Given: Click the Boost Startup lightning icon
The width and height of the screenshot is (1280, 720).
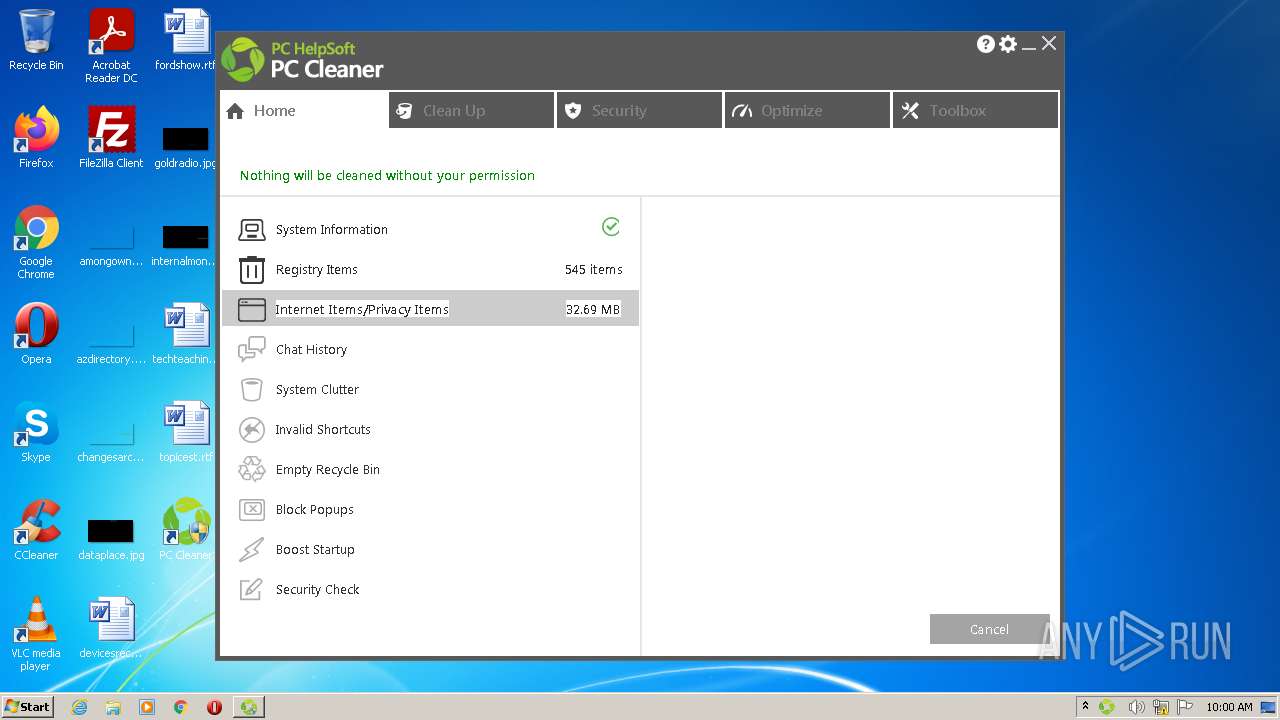Looking at the screenshot, I should point(252,550).
